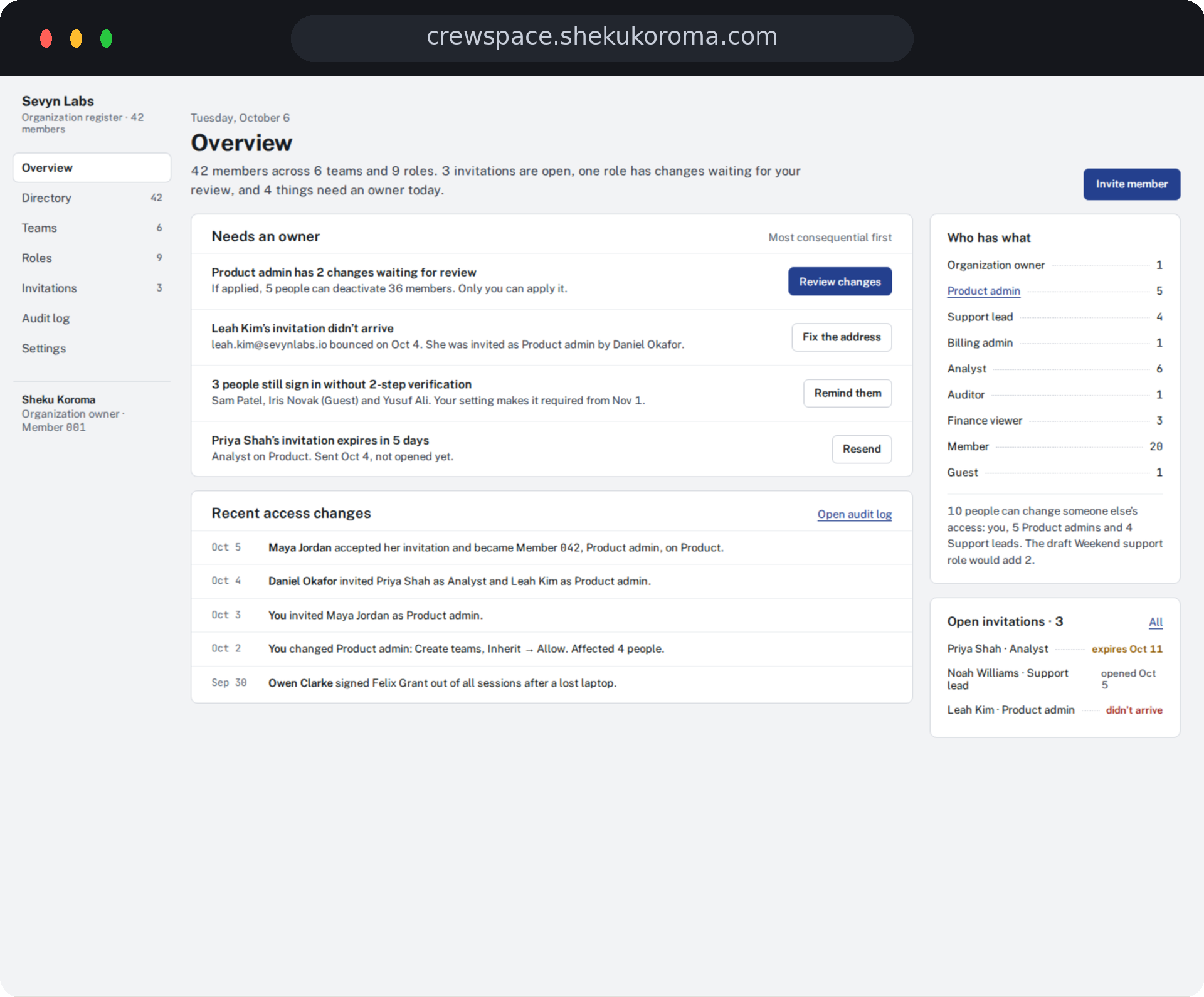Screen dimensions: 1204x997
Task: Click the Sheku Koroma profile name
Action: pos(58,399)
